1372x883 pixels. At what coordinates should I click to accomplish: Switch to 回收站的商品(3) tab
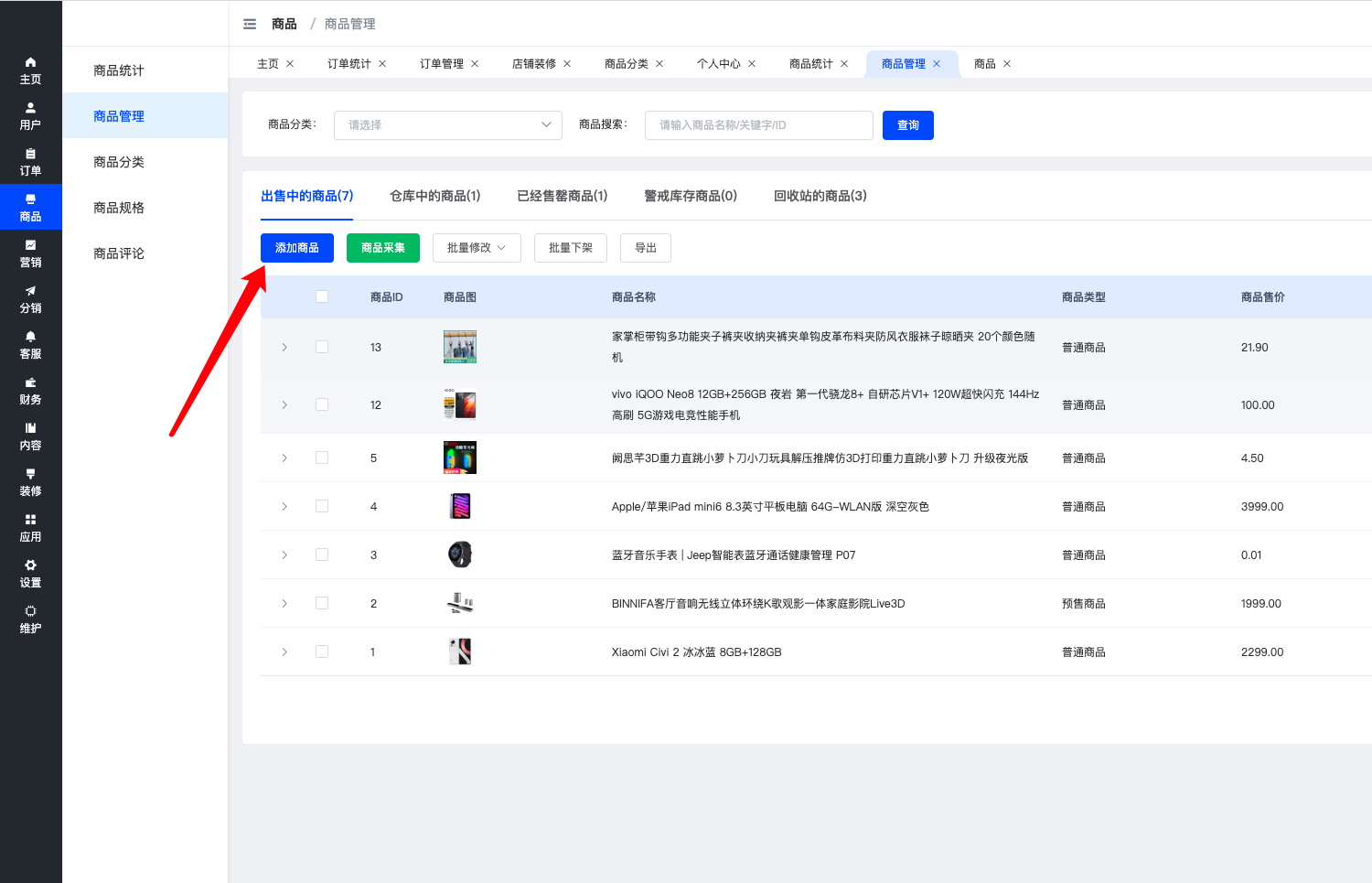click(820, 196)
